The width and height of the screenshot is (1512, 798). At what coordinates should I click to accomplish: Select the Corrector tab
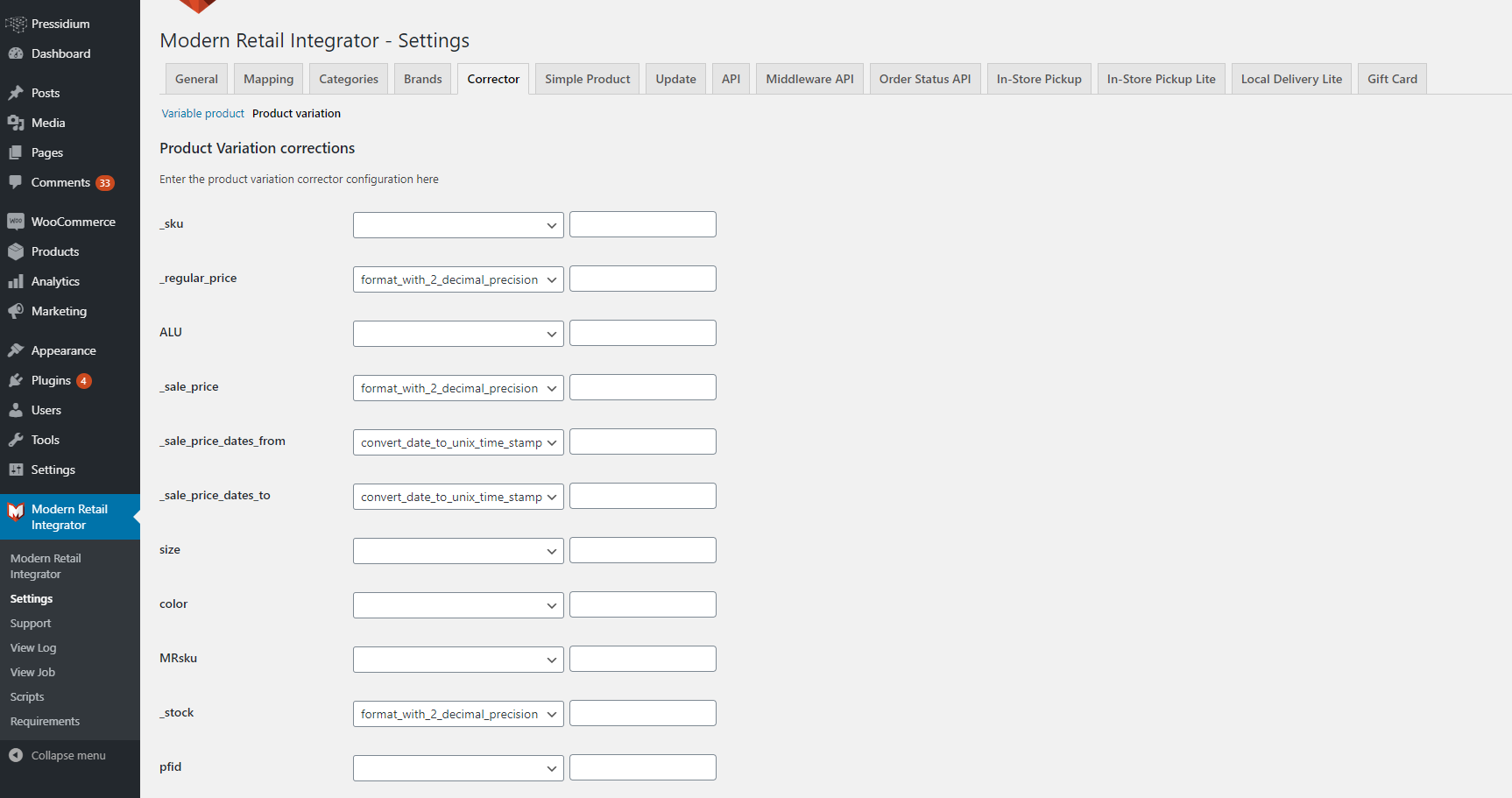[x=493, y=79]
